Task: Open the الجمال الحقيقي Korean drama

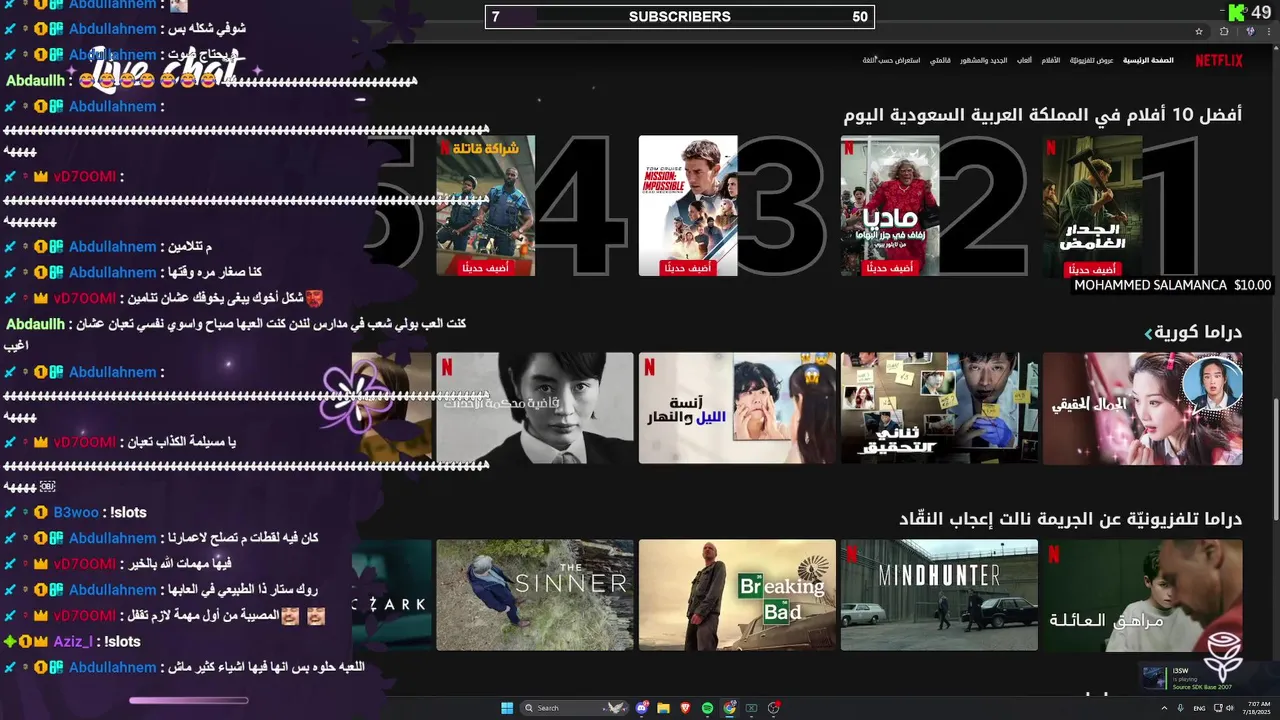Action: click(1143, 408)
